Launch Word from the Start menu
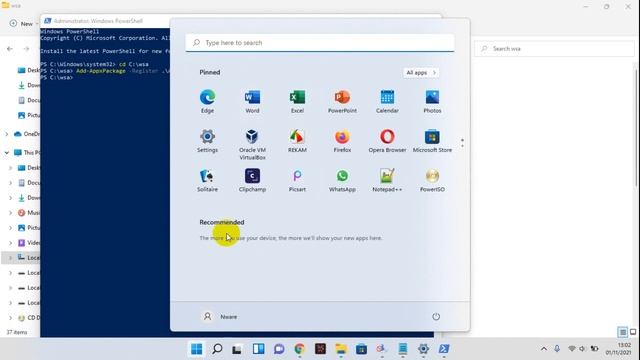This screenshot has height=360, width=640. coord(252,101)
